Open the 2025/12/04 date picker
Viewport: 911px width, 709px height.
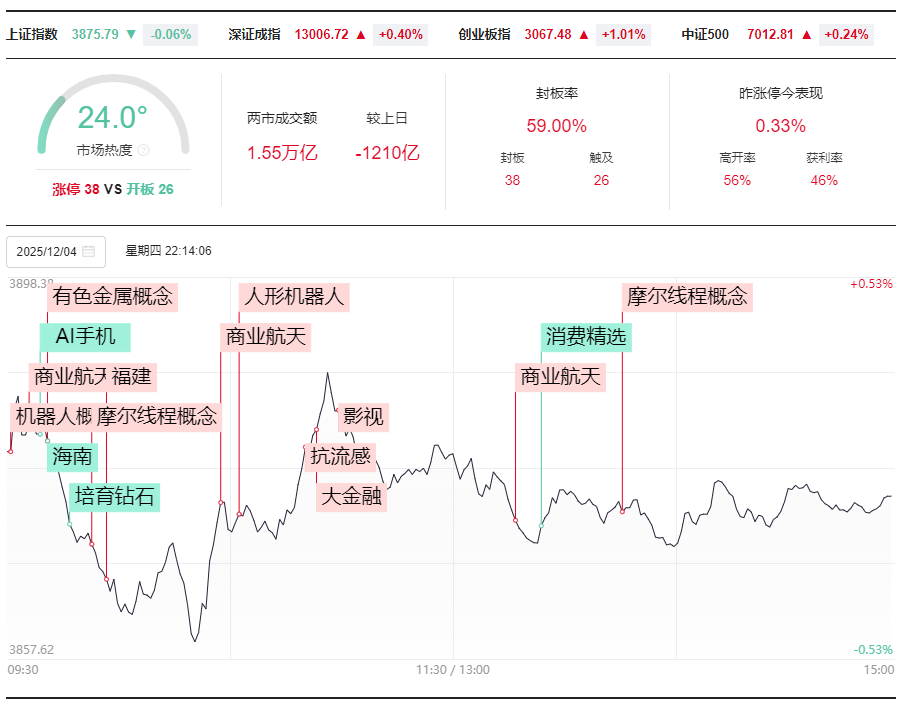click(x=47, y=251)
